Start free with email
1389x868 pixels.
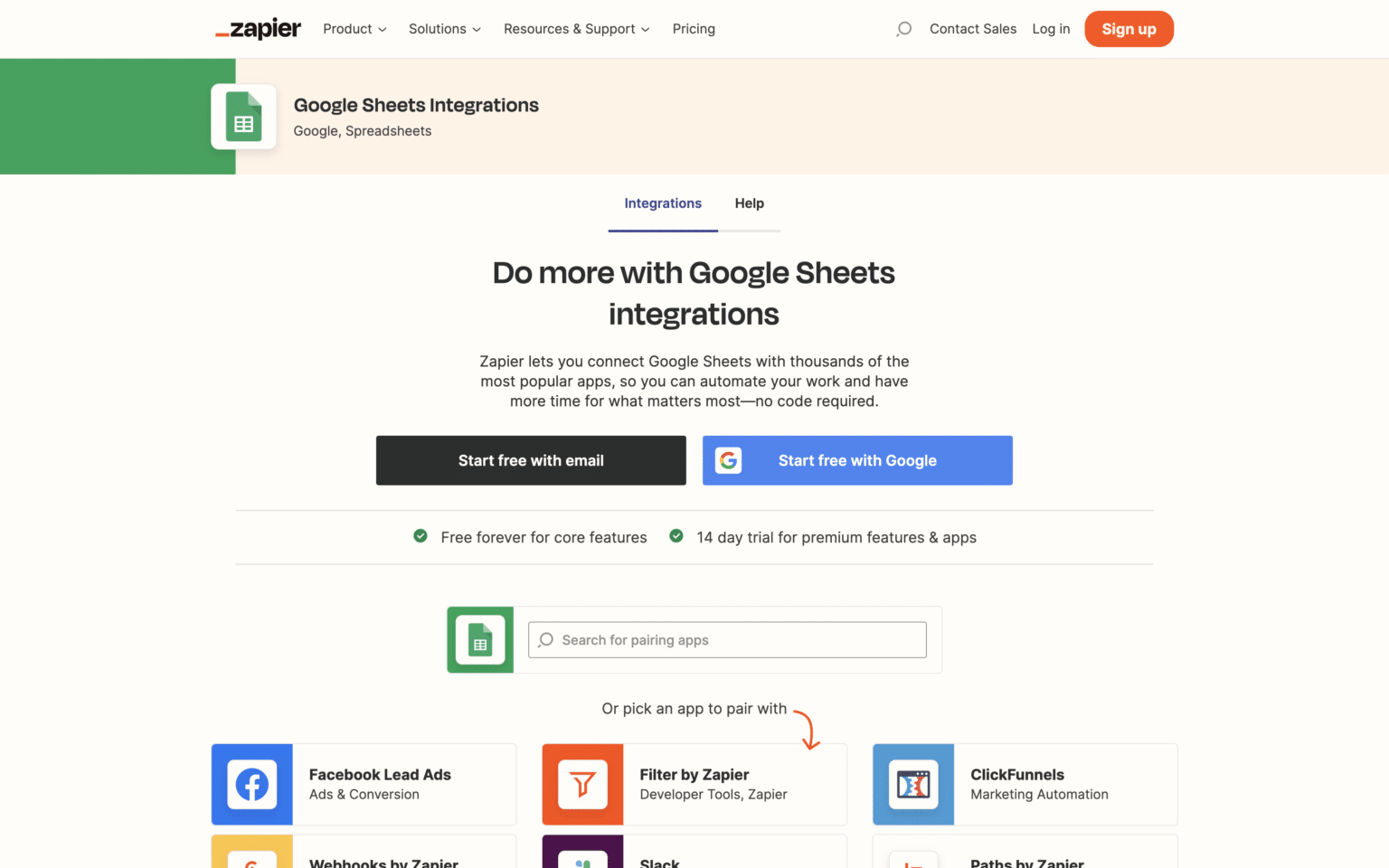point(531,460)
